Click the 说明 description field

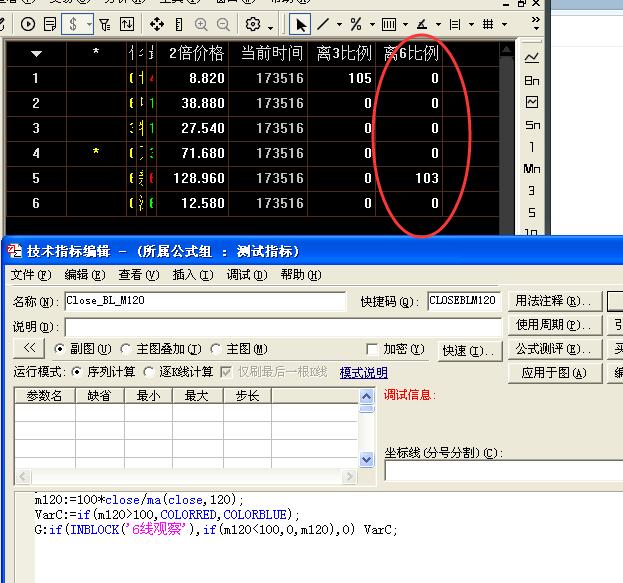pos(283,327)
